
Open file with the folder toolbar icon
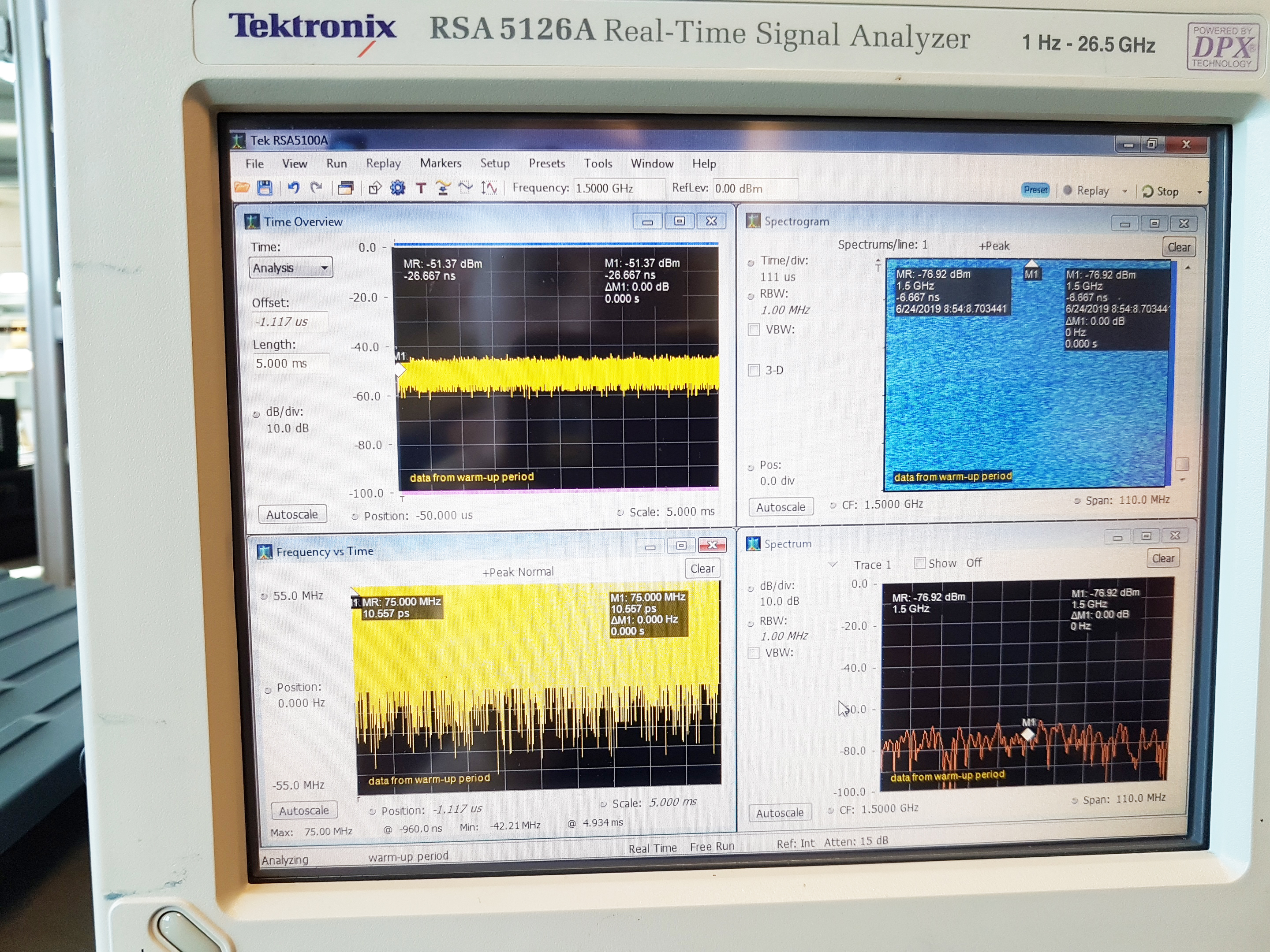(x=242, y=188)
